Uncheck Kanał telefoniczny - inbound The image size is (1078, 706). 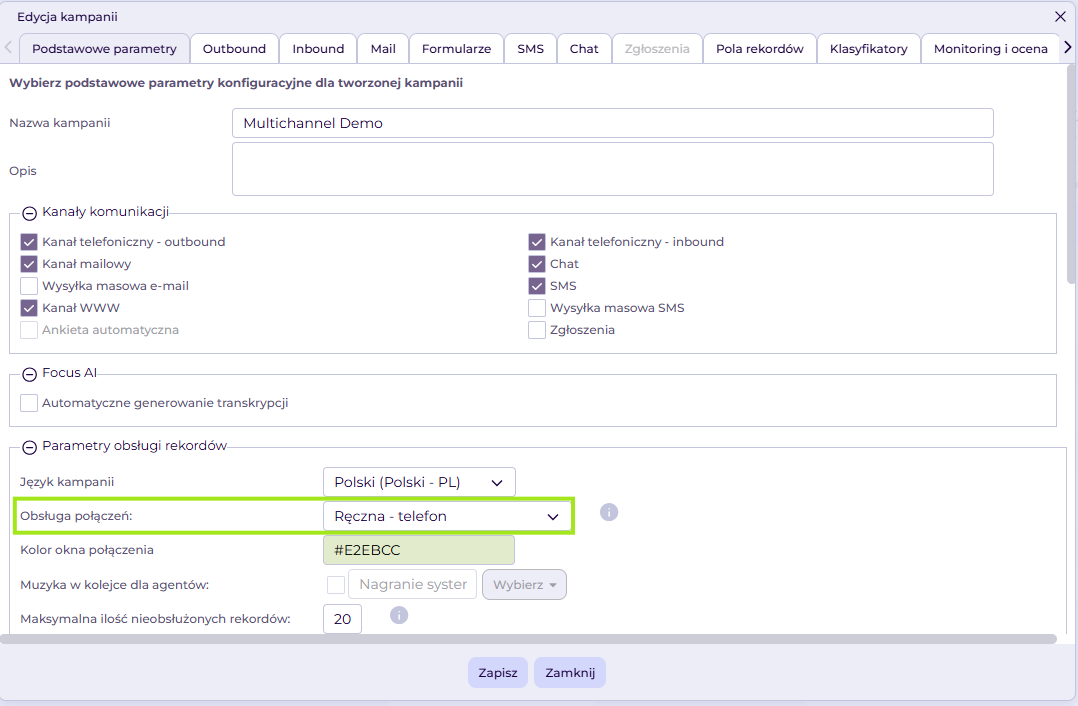pyautogui.click(x=537, y=242)
